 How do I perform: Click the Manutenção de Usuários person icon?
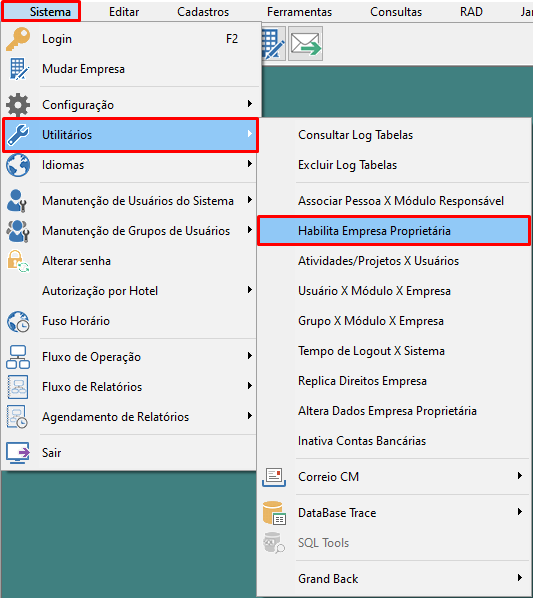17,201
